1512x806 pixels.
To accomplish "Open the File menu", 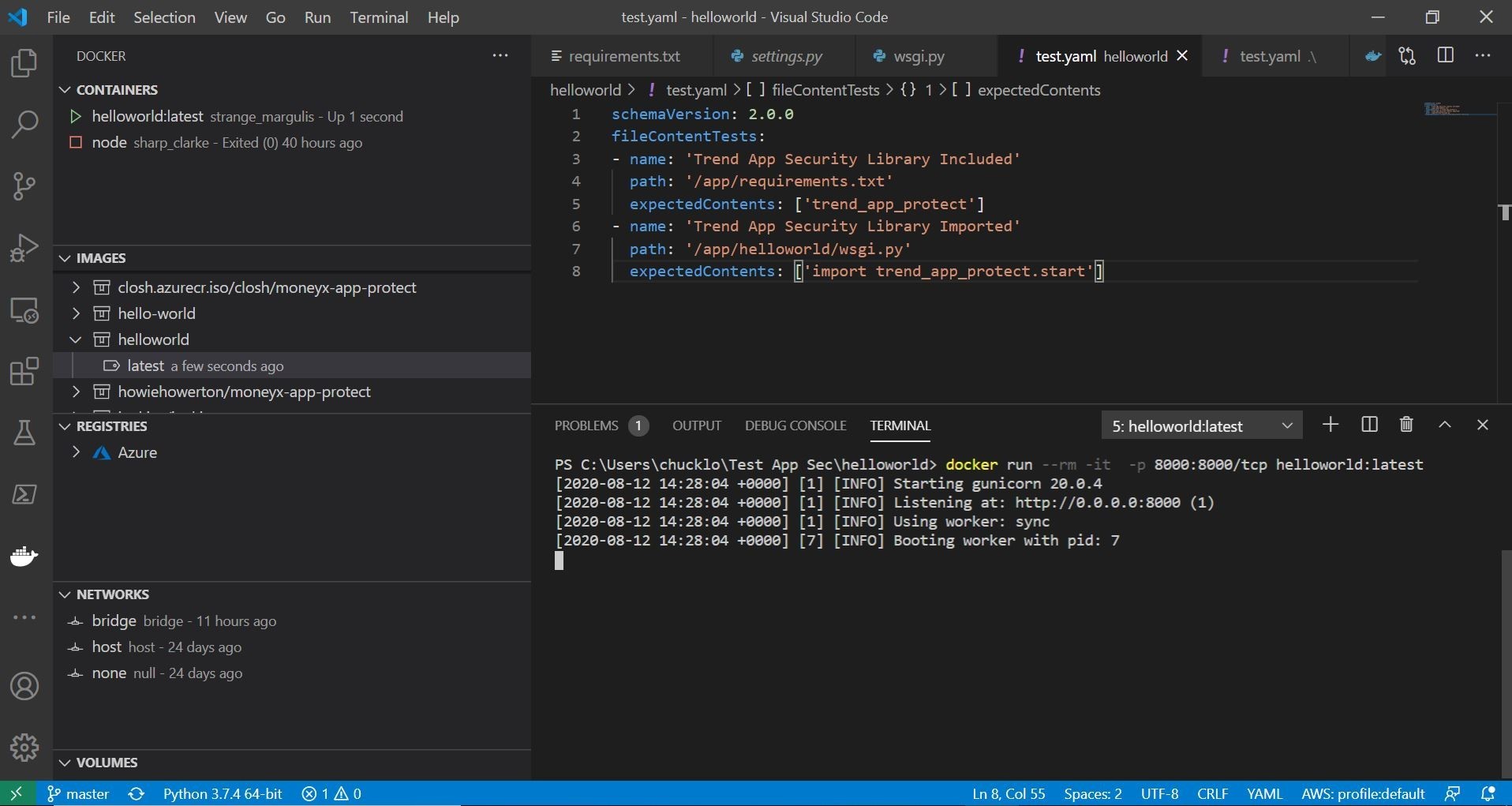I will [58, 17].
